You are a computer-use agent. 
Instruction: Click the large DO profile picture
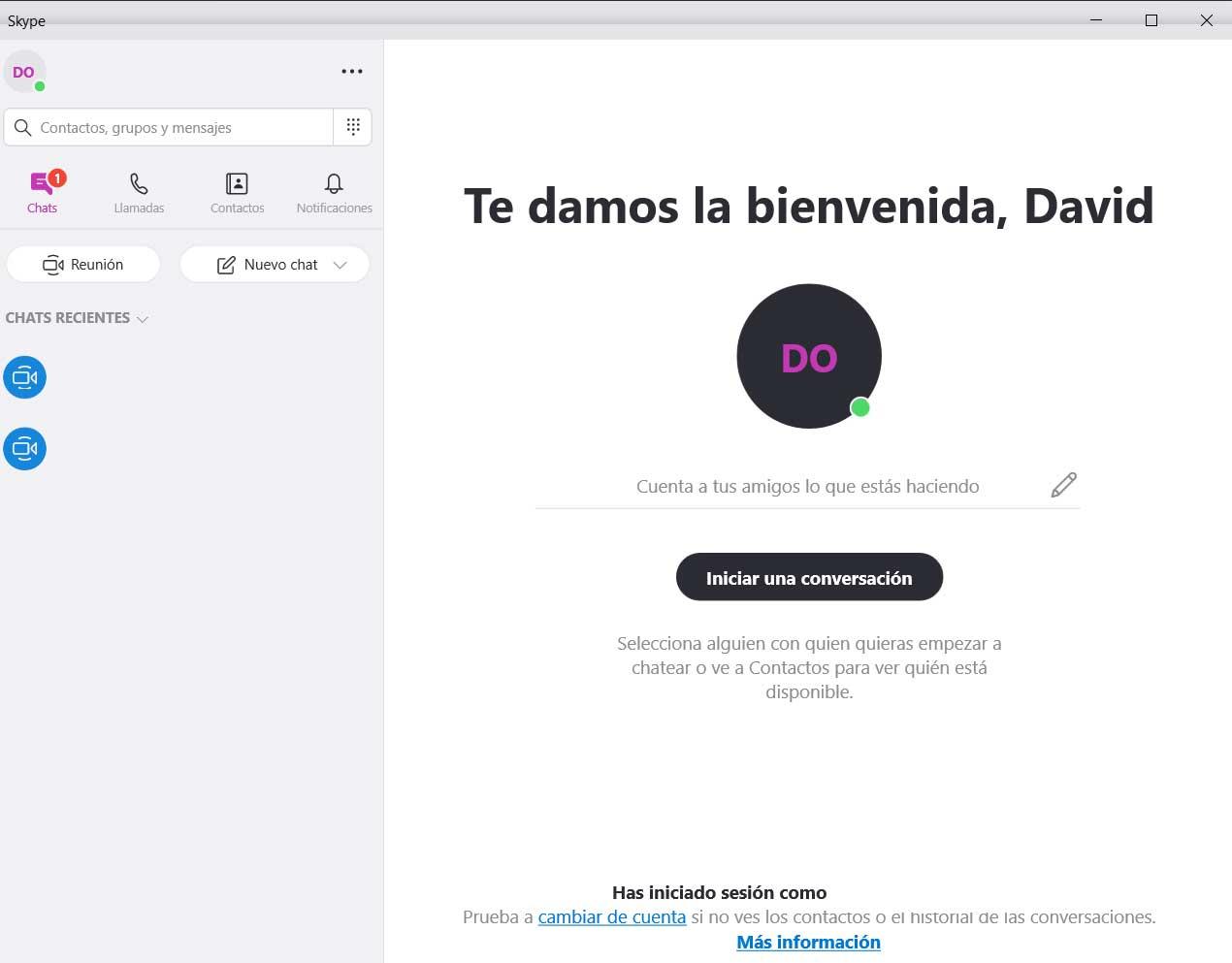click(x=809, y=356)
